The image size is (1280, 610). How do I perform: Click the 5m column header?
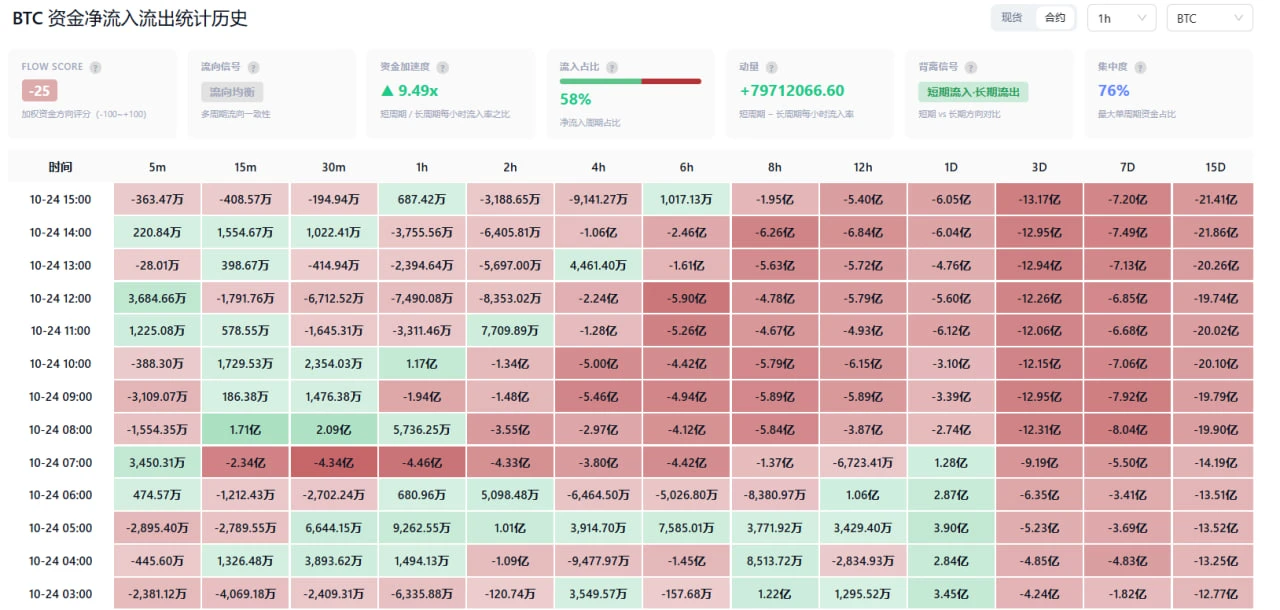156,167
